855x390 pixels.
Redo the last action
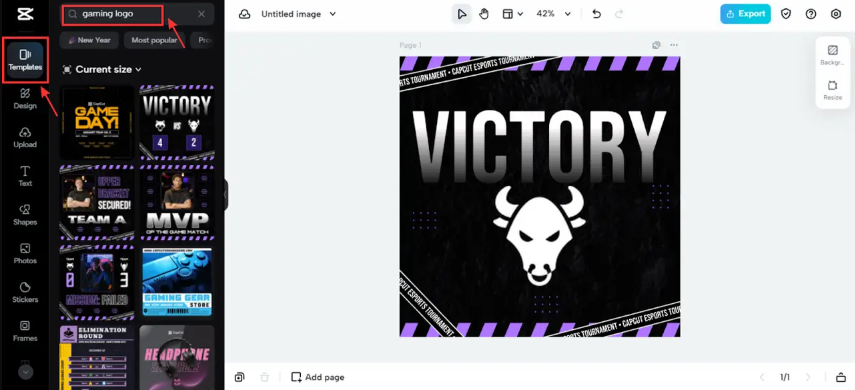click(619, 14)
